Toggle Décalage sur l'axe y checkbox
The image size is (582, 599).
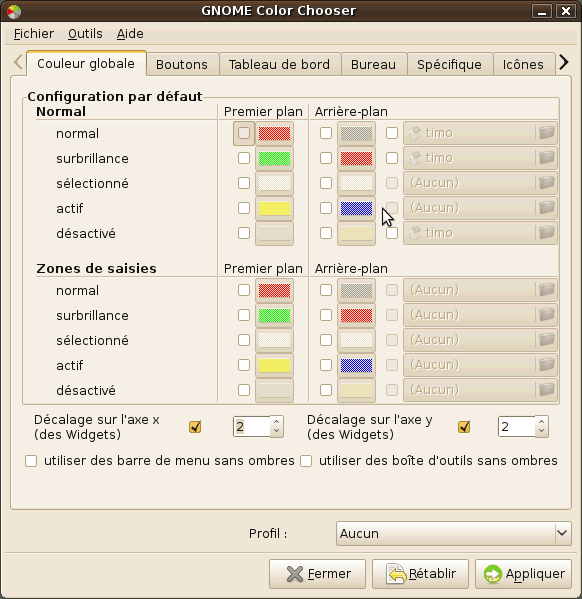point(464,426)
